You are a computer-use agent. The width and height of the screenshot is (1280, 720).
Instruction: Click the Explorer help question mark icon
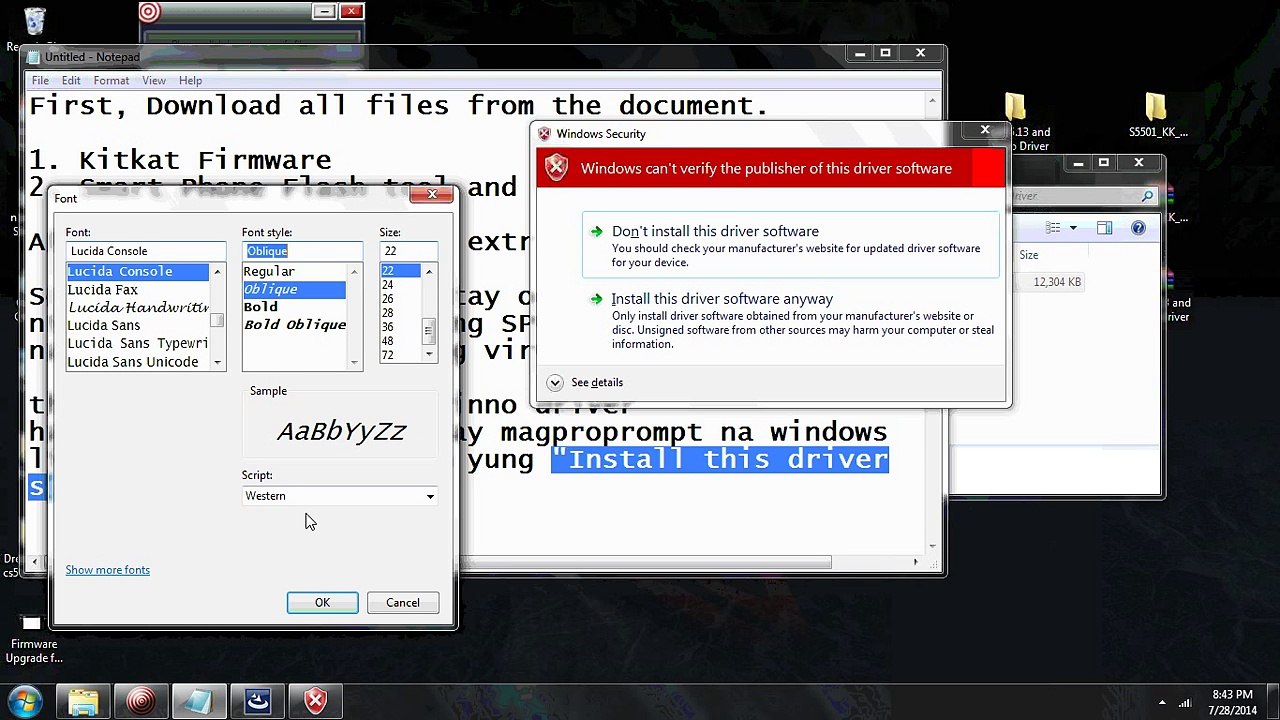coord(1138,229)
